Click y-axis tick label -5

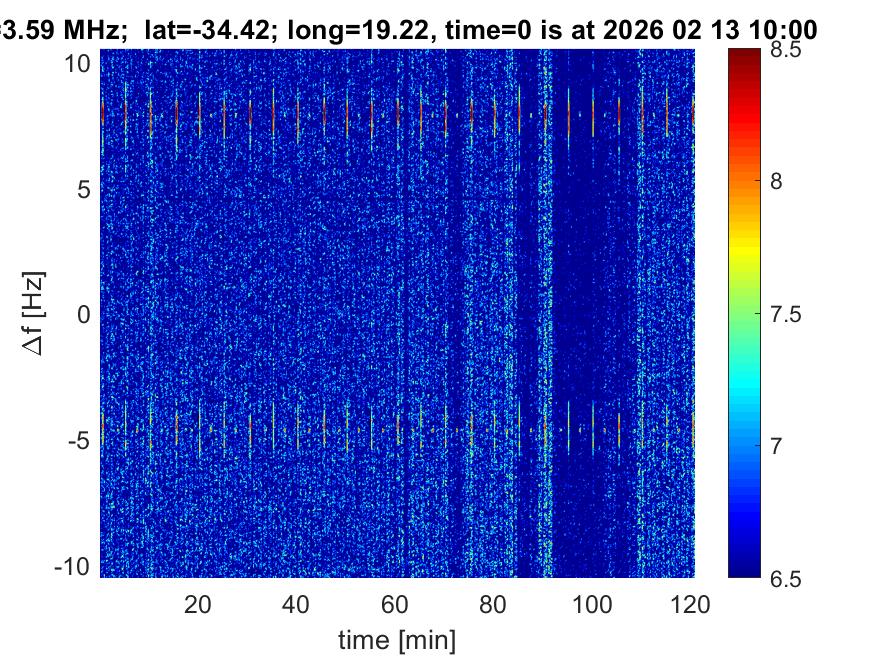click(x=82, y=441)
